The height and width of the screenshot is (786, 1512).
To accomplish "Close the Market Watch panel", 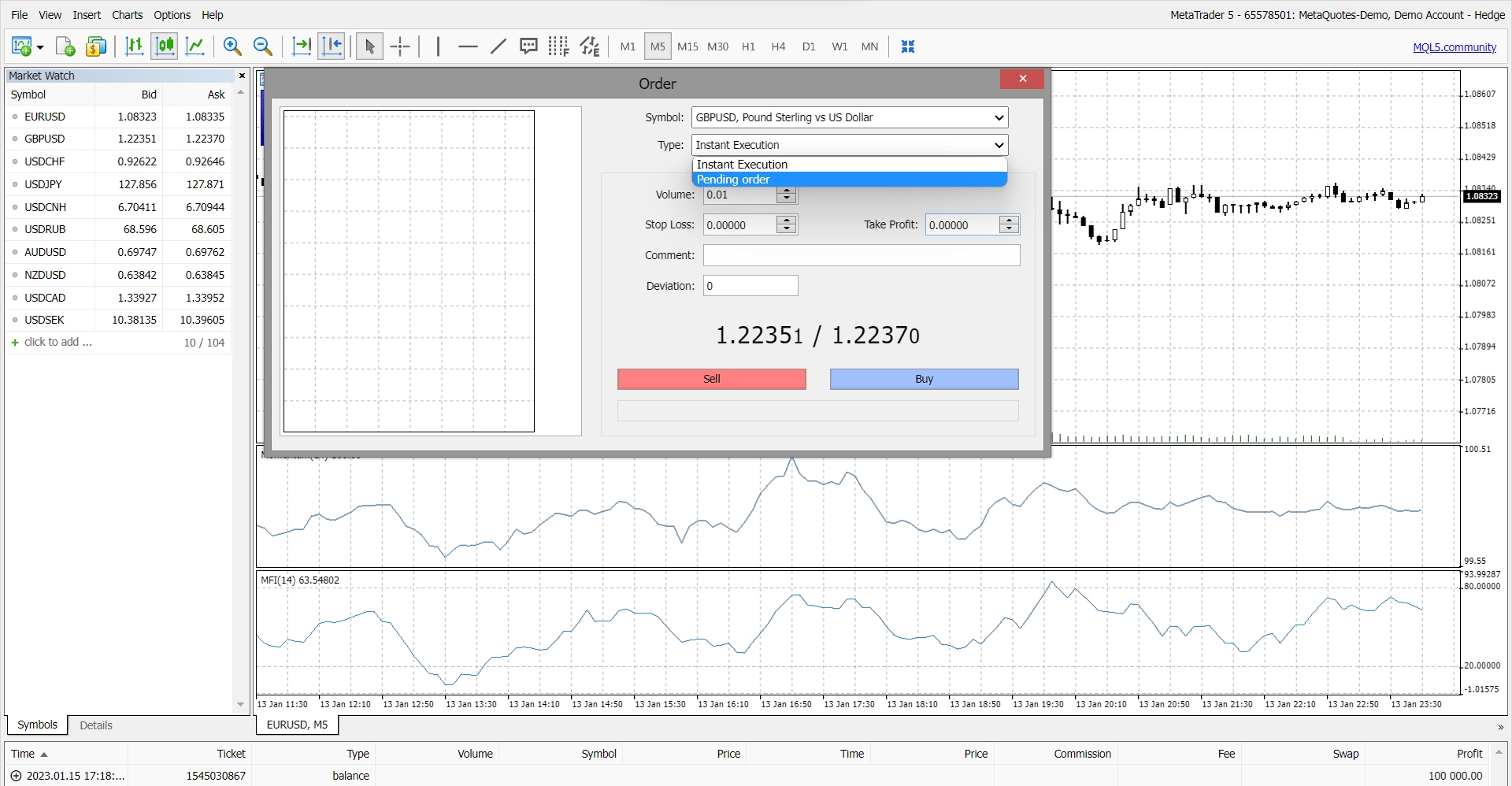I will [242, 76].
